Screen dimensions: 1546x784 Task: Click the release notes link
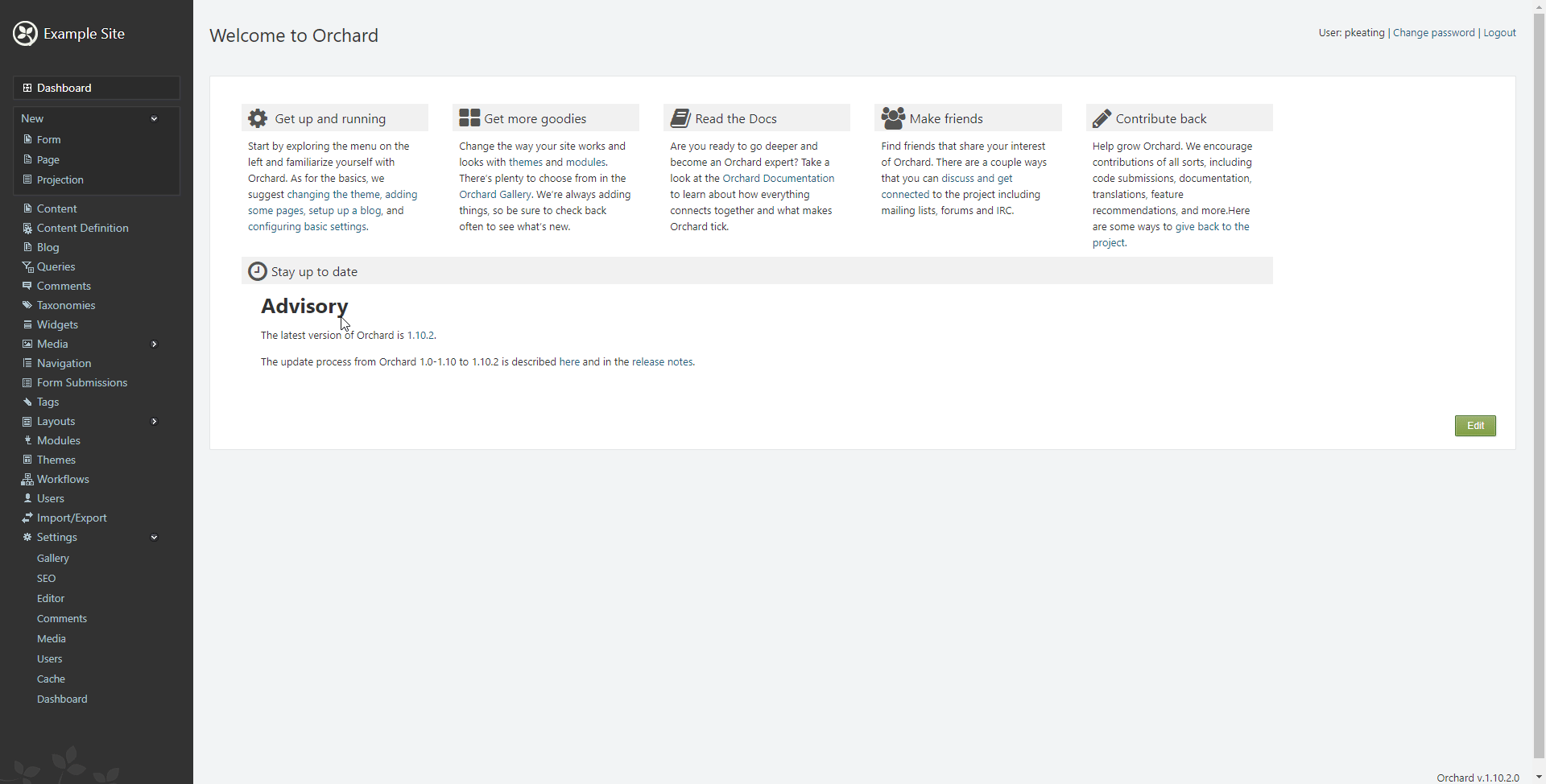pyautogui.click(x=663, y=362)
